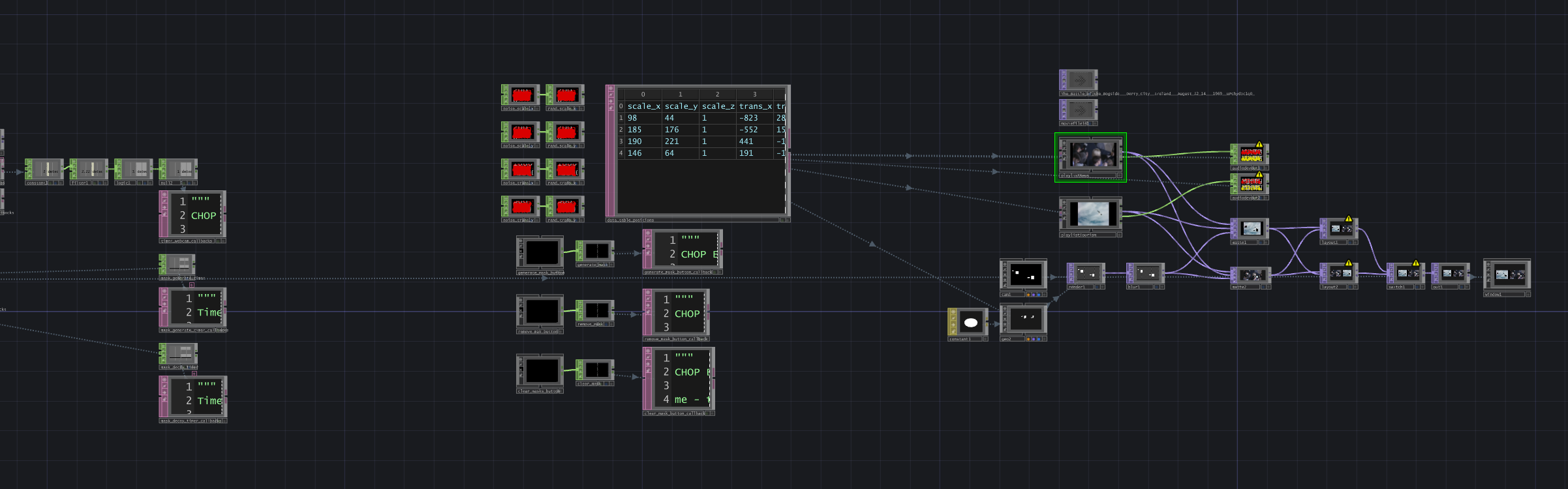Click the audiodevout2 node warning icon
The height and width of the screenshot is (489, 1568).
point(1259,175)
